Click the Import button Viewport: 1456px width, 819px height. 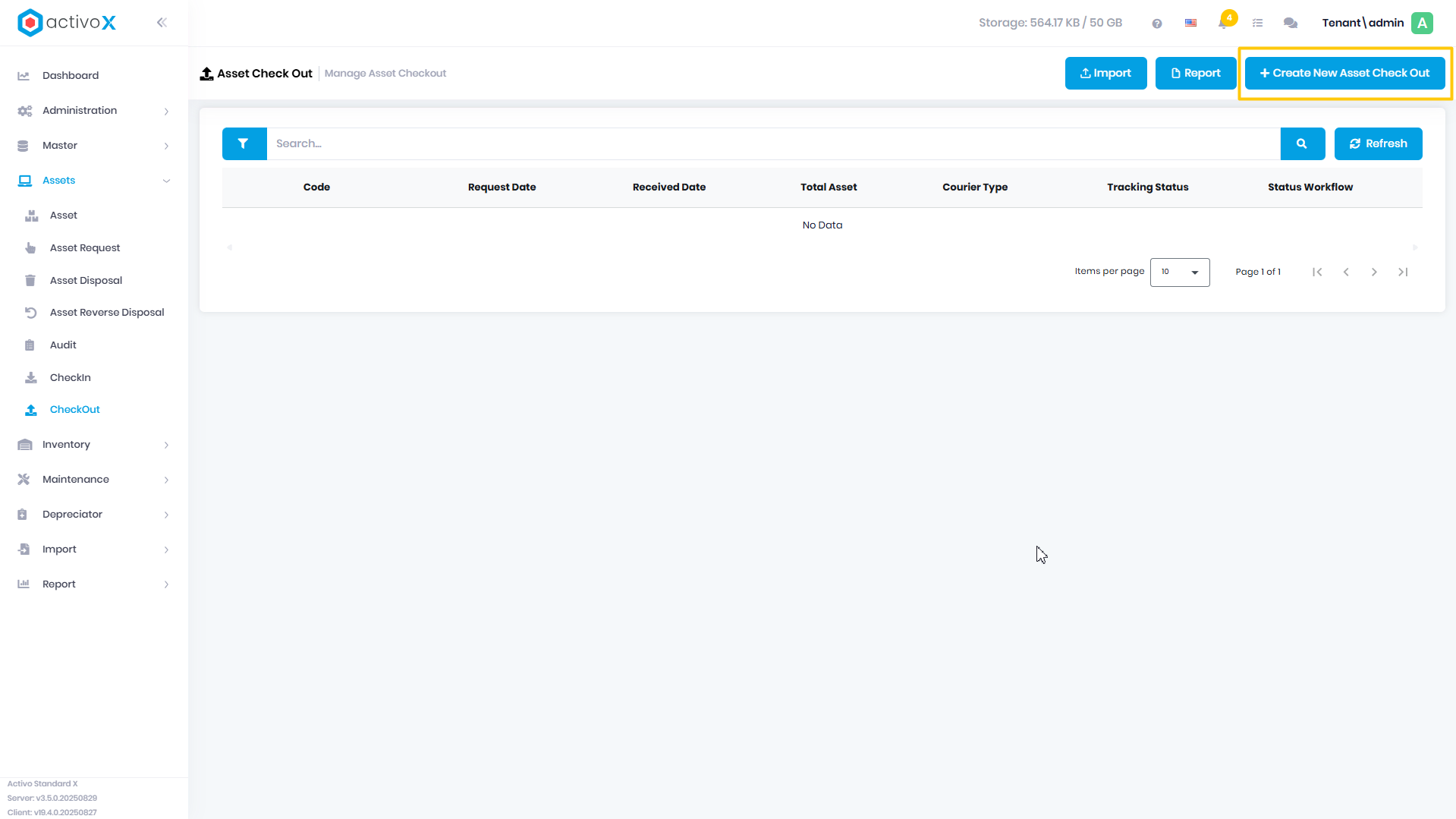point(1106,74)
